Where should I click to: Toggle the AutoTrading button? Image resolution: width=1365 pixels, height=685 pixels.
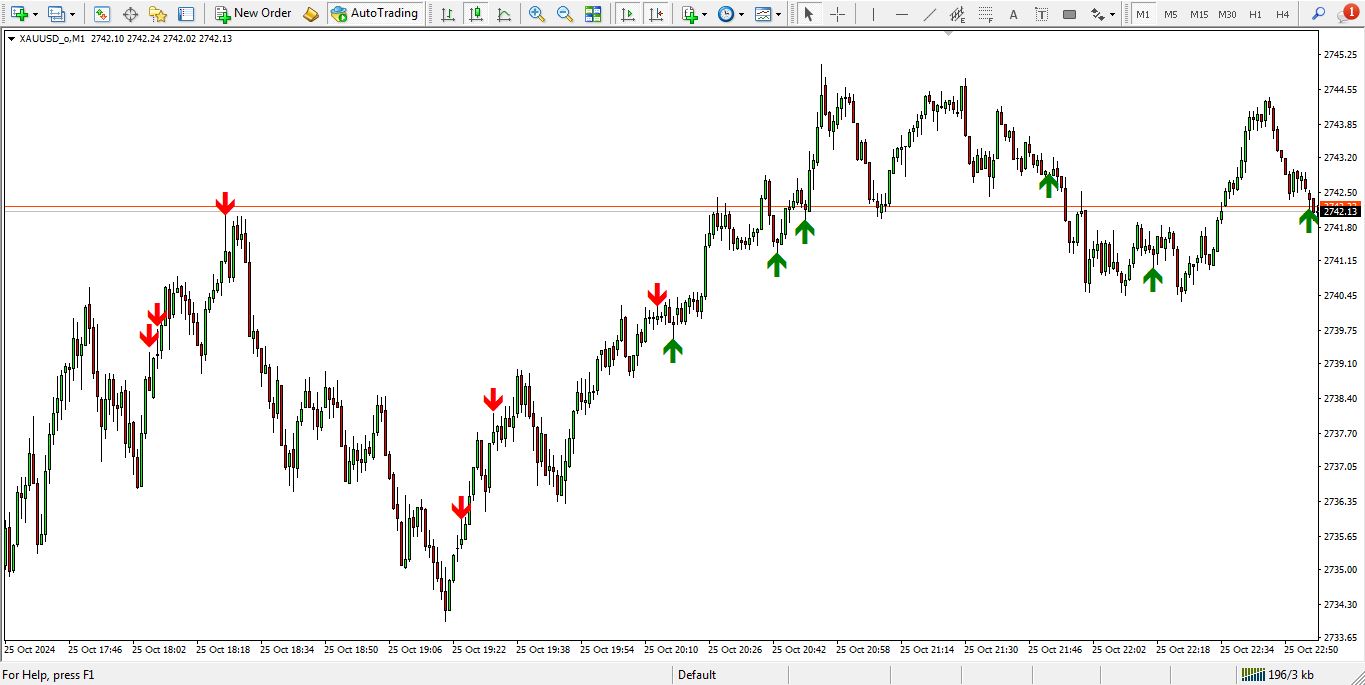(x=374, y=14)
